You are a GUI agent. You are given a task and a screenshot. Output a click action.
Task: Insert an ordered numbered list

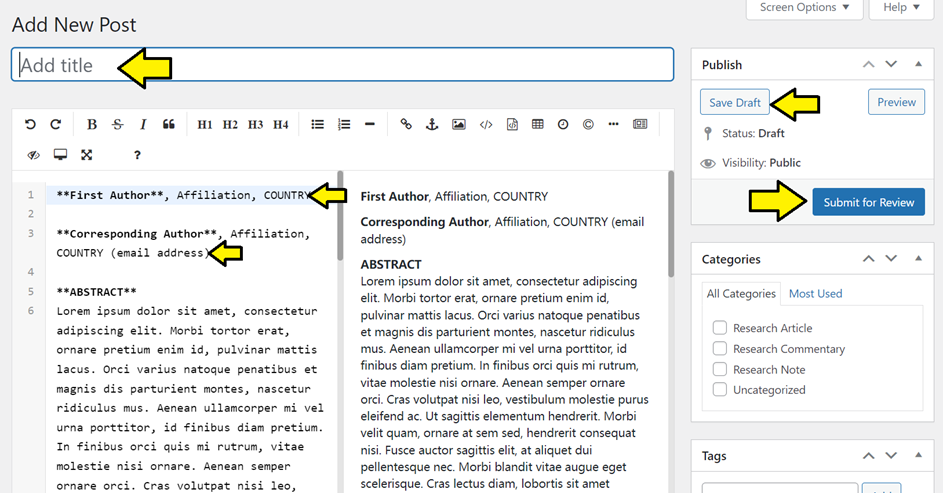(344, 124)
